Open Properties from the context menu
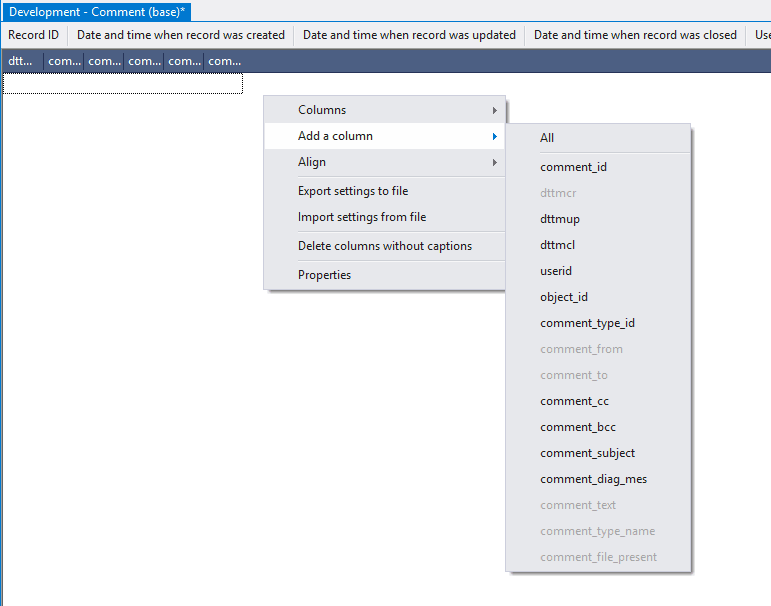This screenshot has width=771, height=606. point(324,275)
